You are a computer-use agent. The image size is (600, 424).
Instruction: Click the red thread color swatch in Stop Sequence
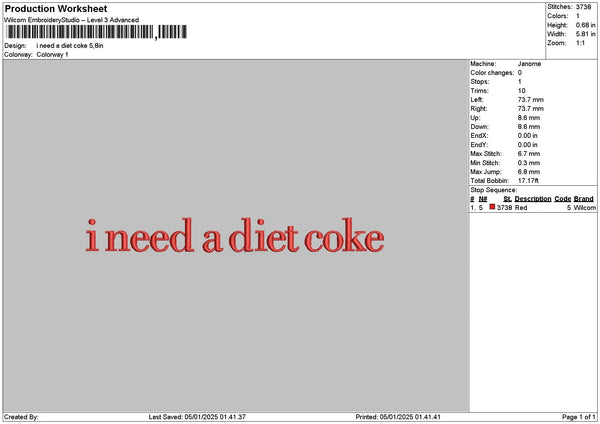click(492, 207)
